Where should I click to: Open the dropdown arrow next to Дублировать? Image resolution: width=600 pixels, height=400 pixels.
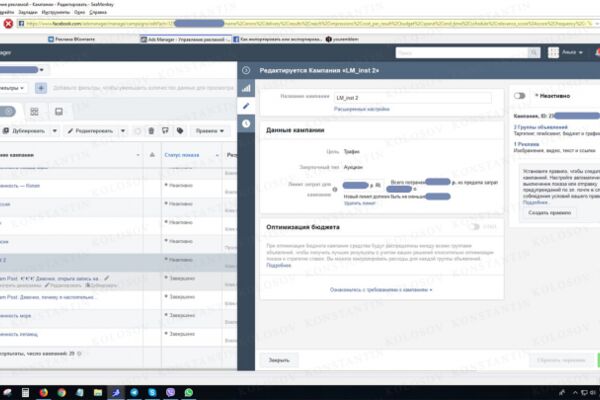pyautogui.click(x=55, y=131)
